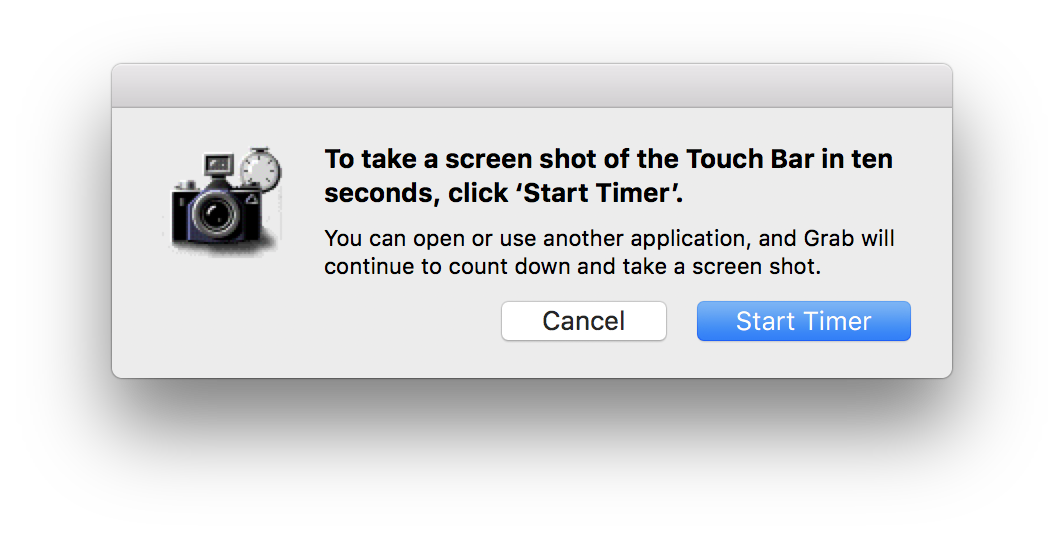Click the phrase 'count down' in the description
Viewport: 1064px width, 538px height.
pyautogui.click(x=509, y=267)
